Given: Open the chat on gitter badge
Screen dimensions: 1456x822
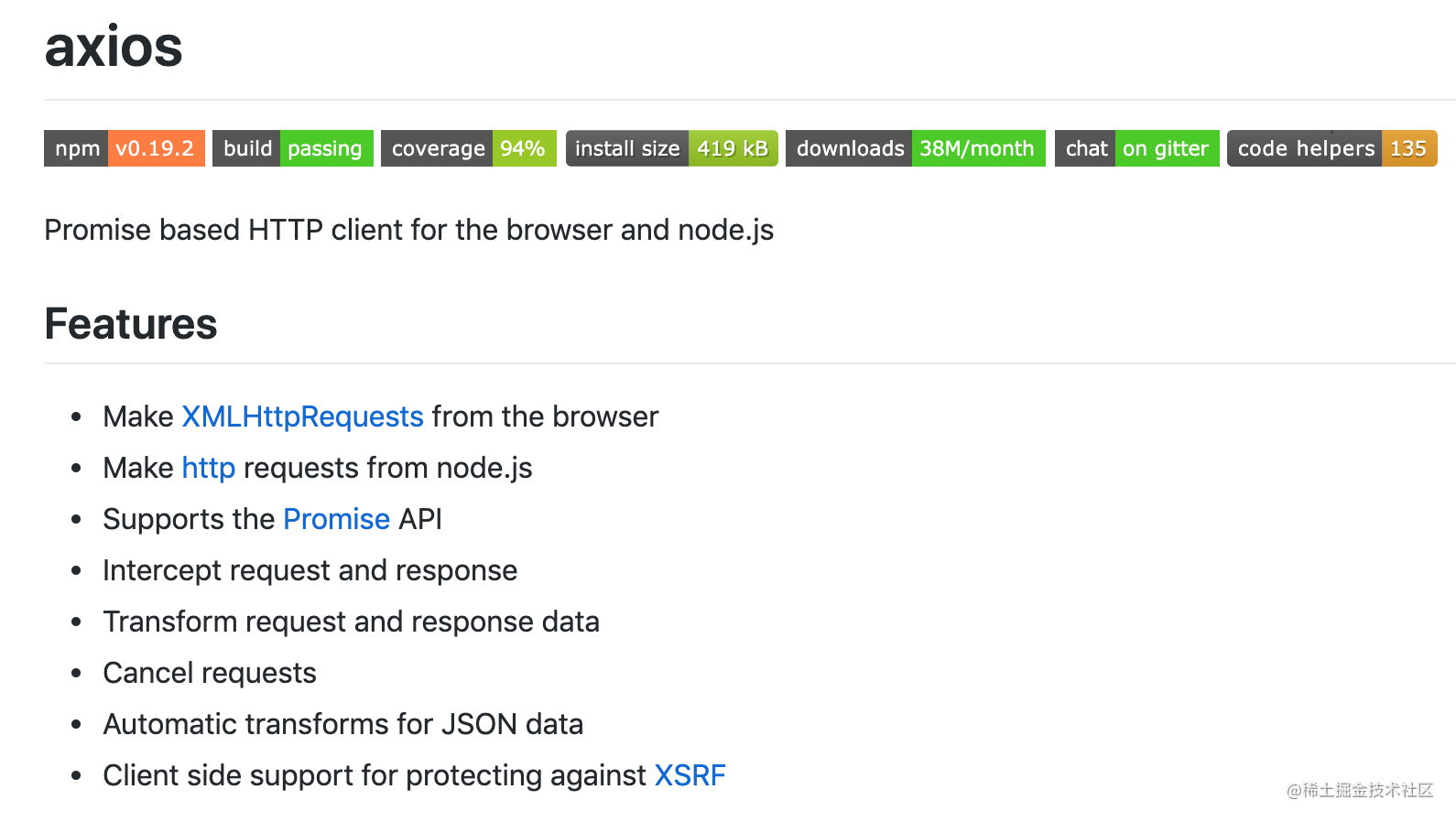Looking at the screenshot, I should [1137, 148].
